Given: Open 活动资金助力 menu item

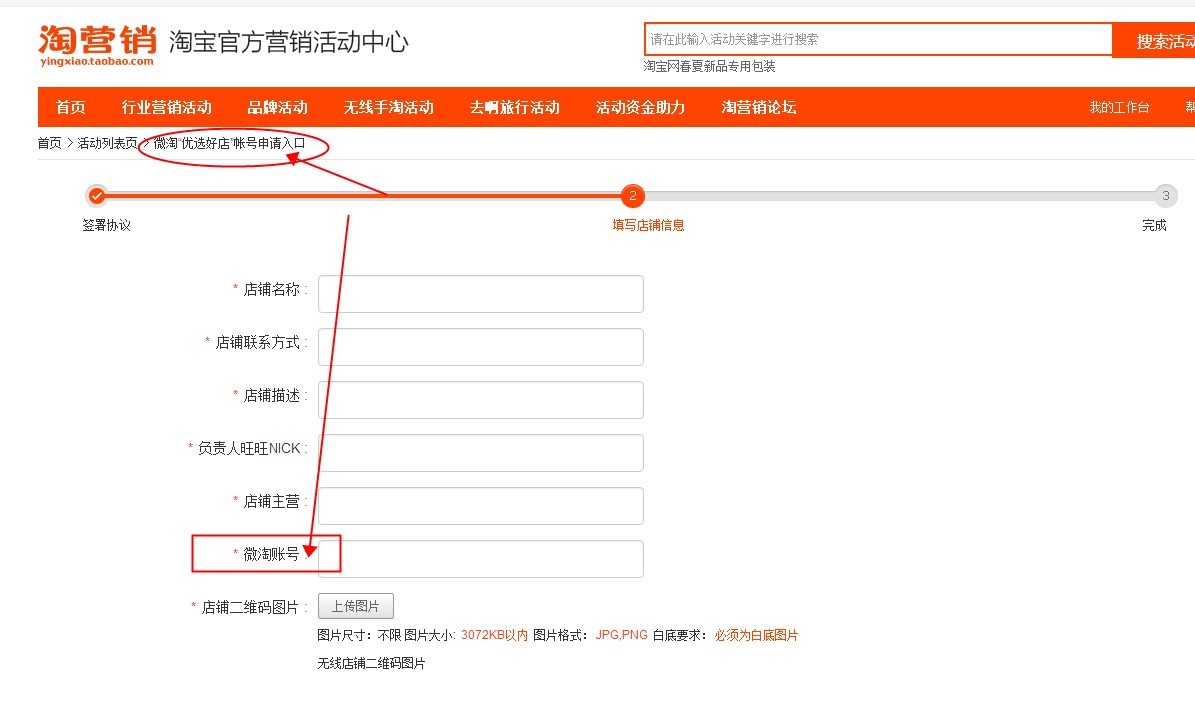Looking at the screenshot, I should (640, 107).
